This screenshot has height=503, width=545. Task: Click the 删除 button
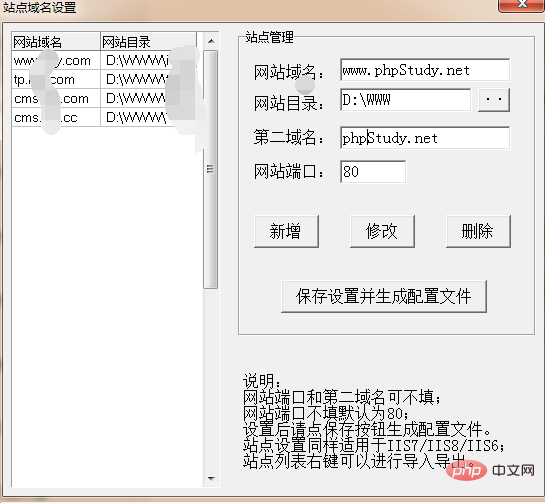point(478,231)
